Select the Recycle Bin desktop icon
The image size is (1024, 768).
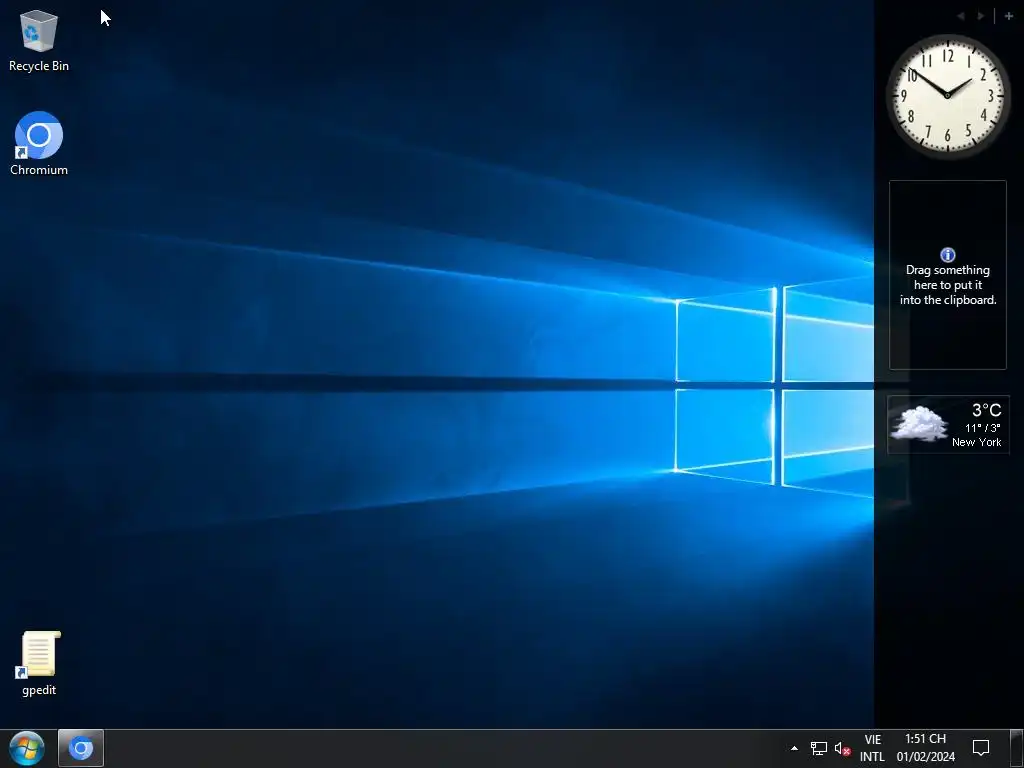coord(39,40)
